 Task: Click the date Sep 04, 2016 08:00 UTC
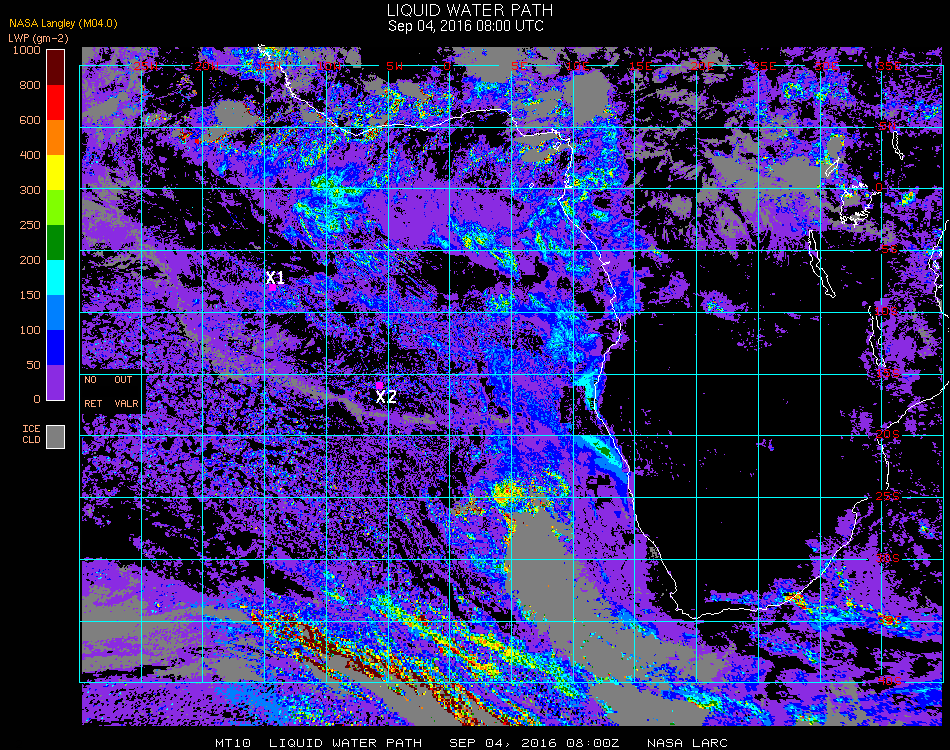[466, 26]
